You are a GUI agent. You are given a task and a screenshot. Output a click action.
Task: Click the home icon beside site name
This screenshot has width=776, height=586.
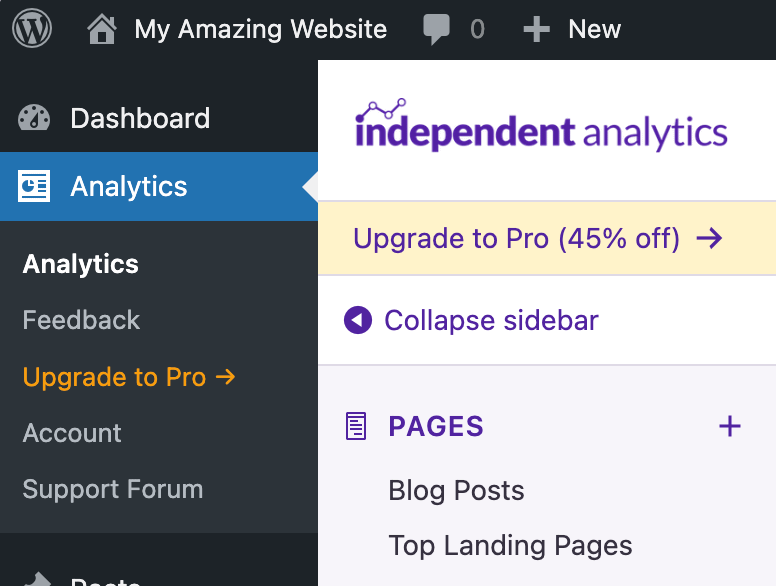(x=102, y=29)
